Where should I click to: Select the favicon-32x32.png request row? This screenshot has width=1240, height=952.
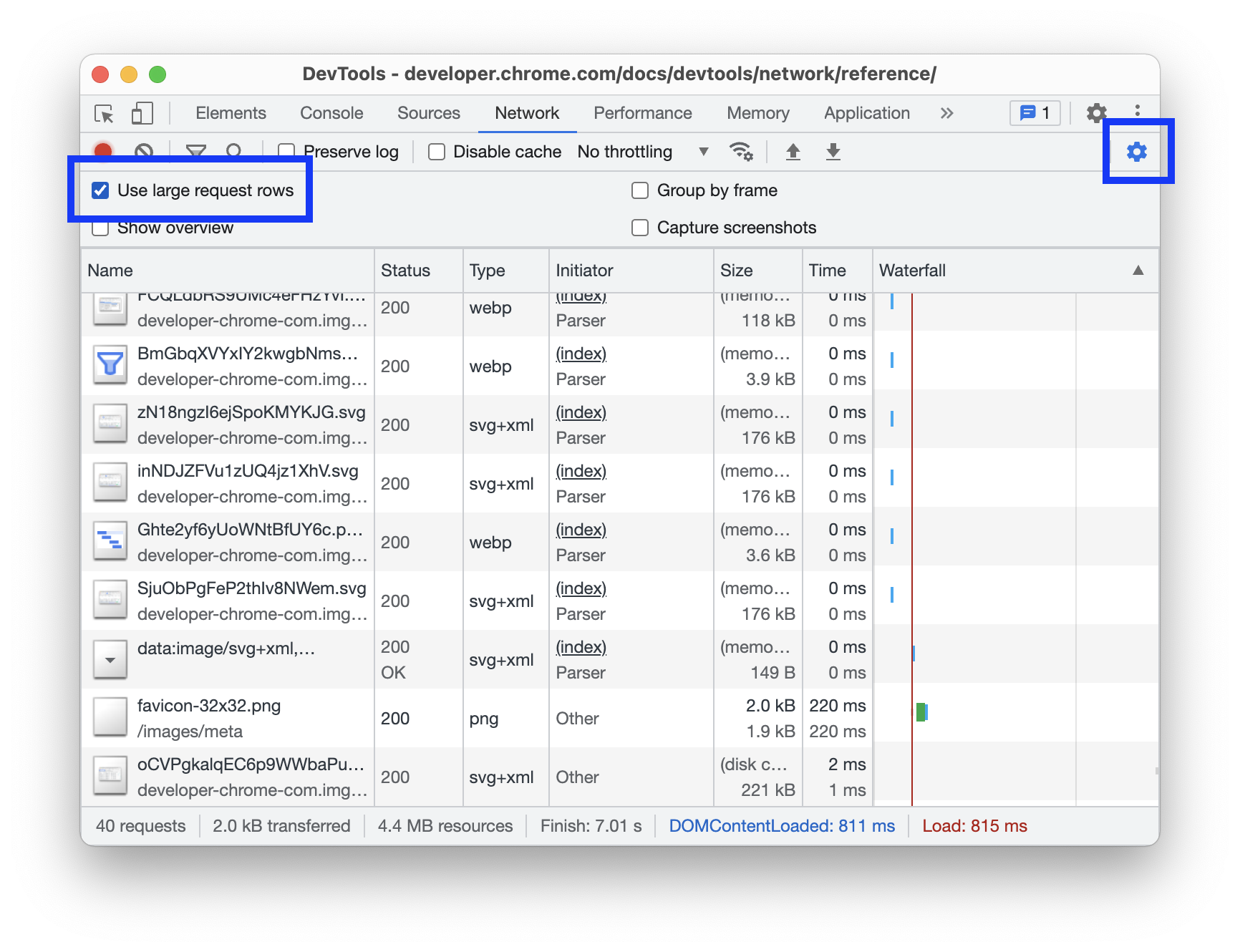[x=229, y=718]
